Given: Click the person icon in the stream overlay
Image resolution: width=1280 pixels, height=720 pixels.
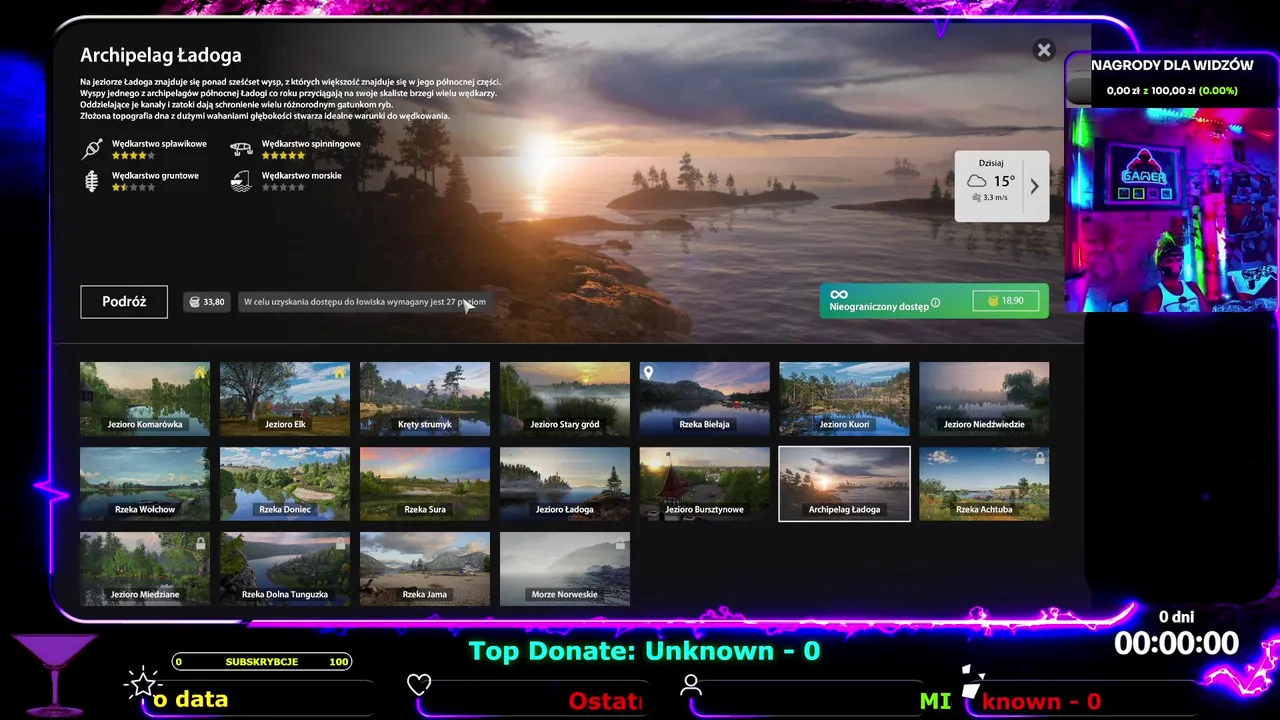Looking at the screenshot, I should (691, 685).
